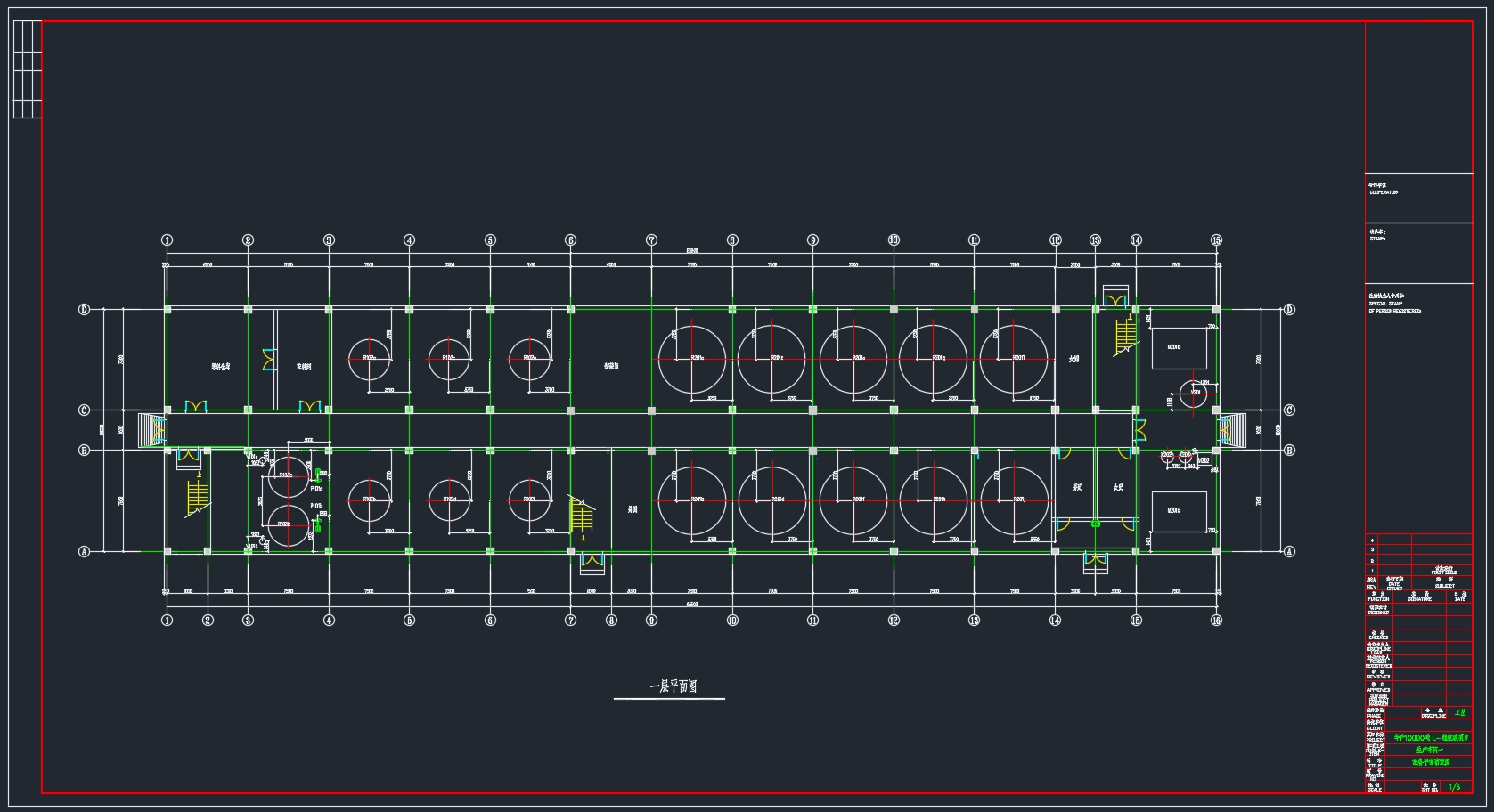The width and height of the screenshot is (1494, 812).
Task: Select the grid axis bubble numbered 16
Action: click(x=1216, y=620)
